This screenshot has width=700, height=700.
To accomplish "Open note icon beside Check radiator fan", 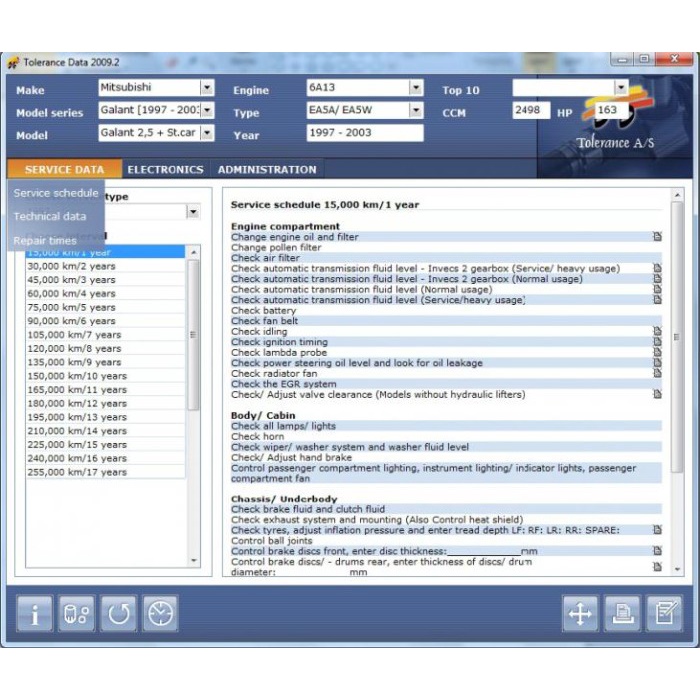I will pyautogui.click(x=657, y=373).
